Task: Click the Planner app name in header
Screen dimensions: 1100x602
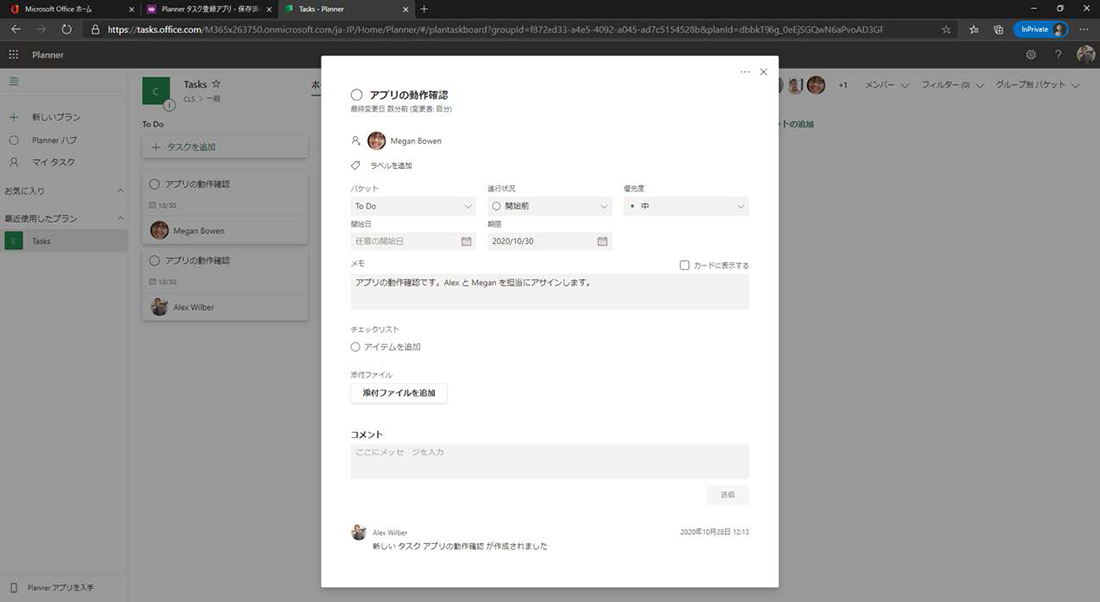Action: click(x=48, y=55)
